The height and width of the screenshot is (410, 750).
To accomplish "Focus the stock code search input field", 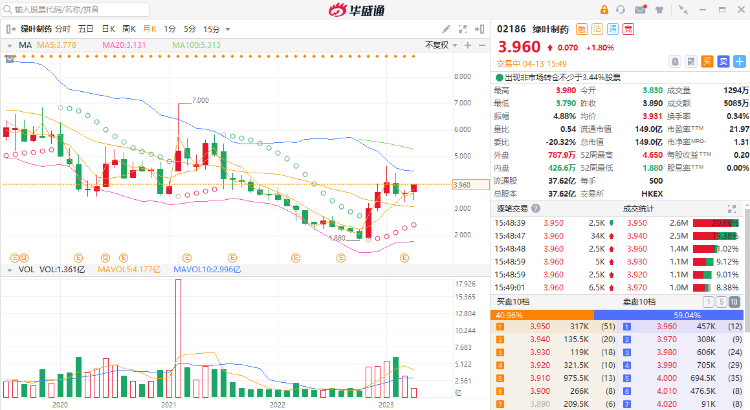I will click(76, 10).
